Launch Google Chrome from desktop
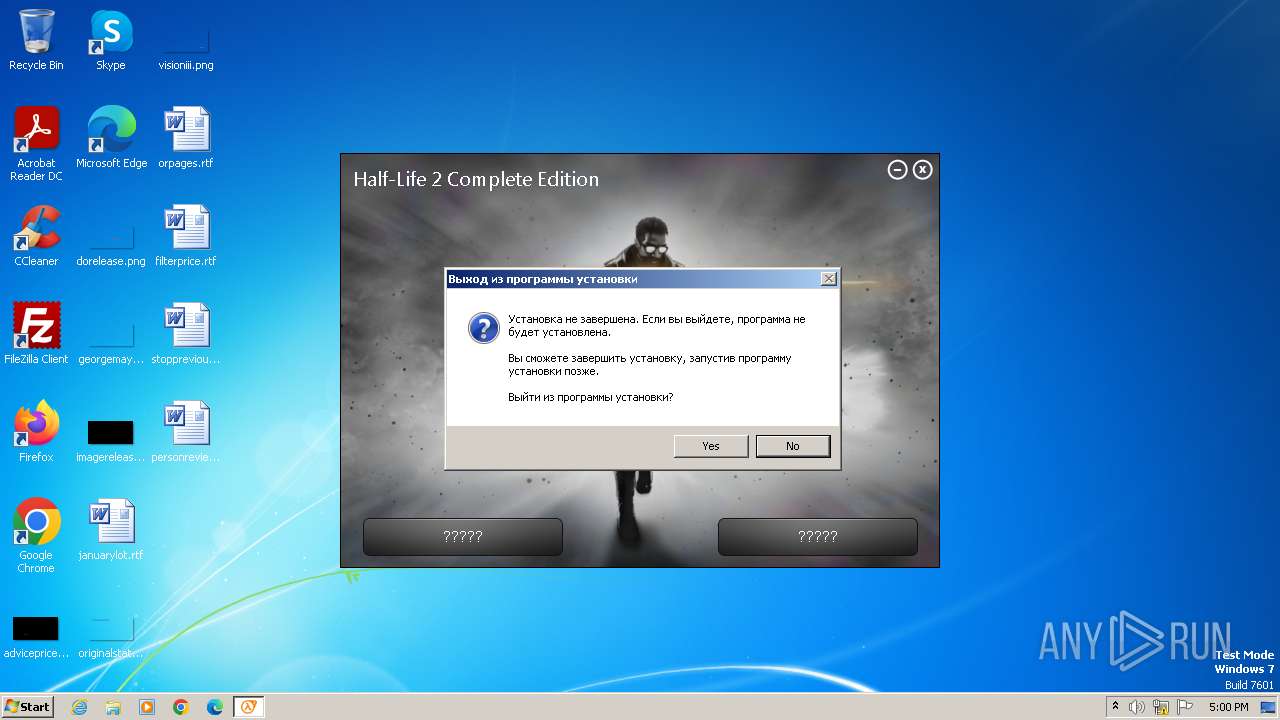The image size is (1280, 720). pyautogui.click(x=36, y=536)
